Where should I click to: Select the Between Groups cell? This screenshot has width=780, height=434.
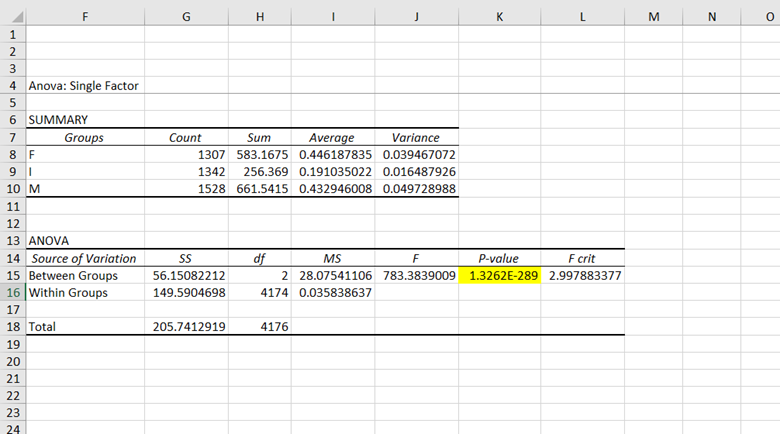(85, 276)
